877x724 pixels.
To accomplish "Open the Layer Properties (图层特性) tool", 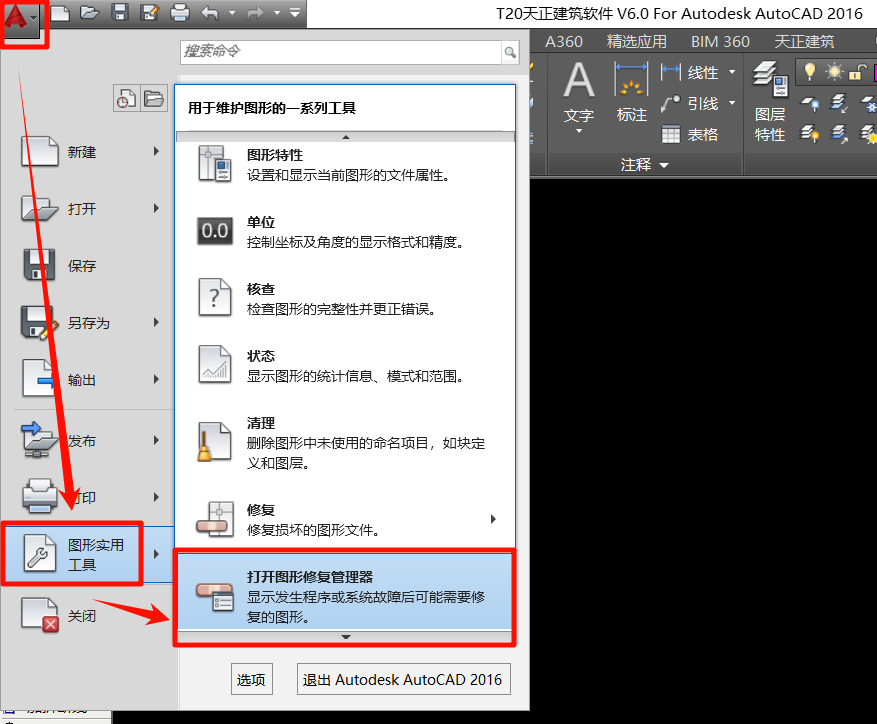I will click(x=769, y=100).
